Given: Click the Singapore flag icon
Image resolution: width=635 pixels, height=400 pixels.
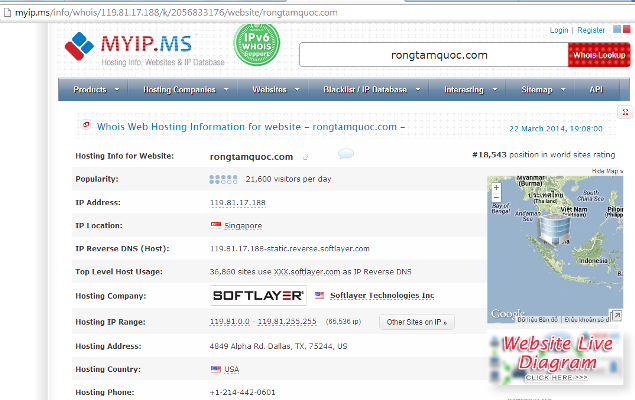Looking at the screenshot, I should pyautogui.click(x=215, y=226).
